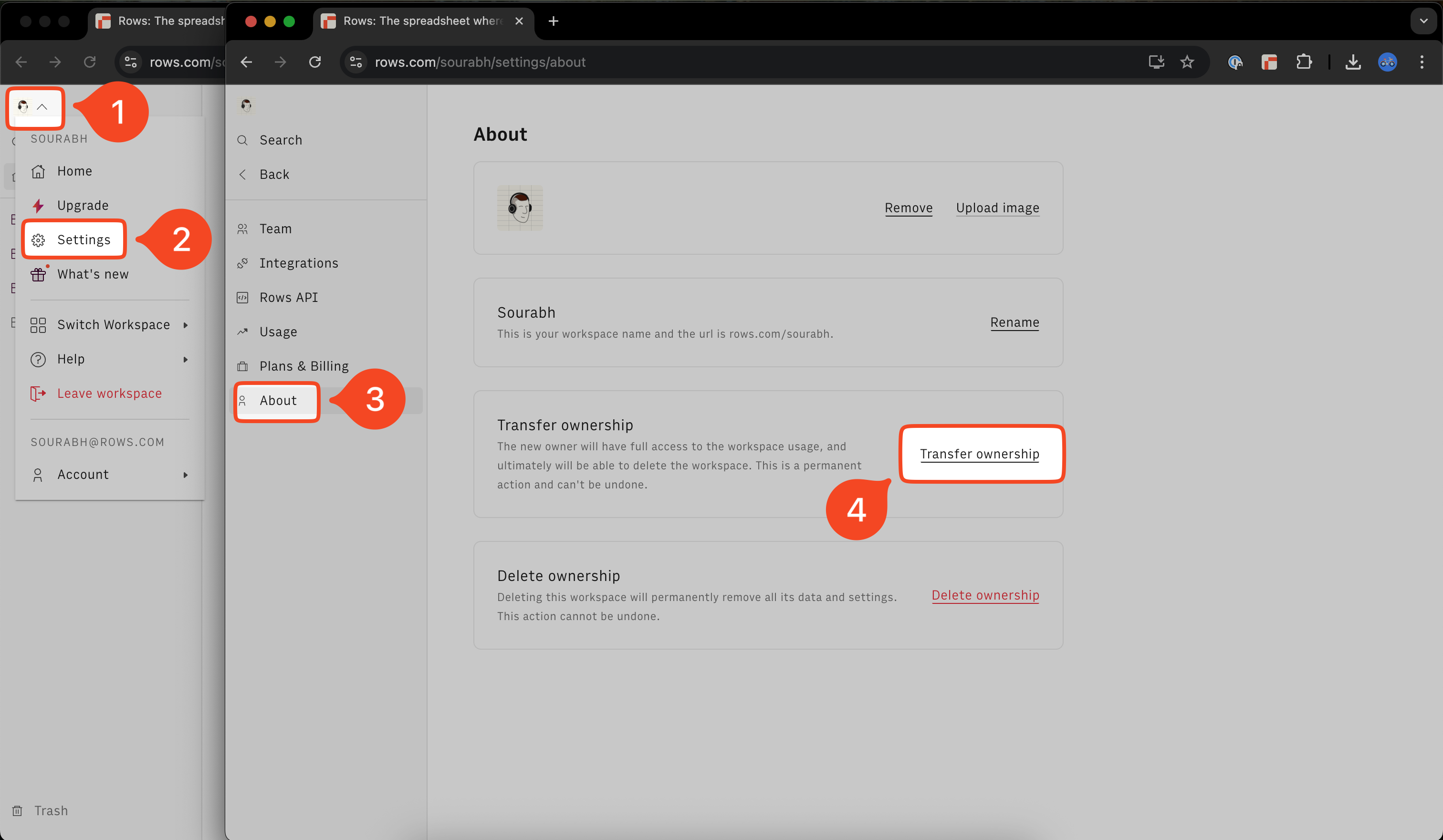Click the Install app icon in address bar
Image resolution: width=1443 pixels, height=840 pixels.
[1156, 62]
